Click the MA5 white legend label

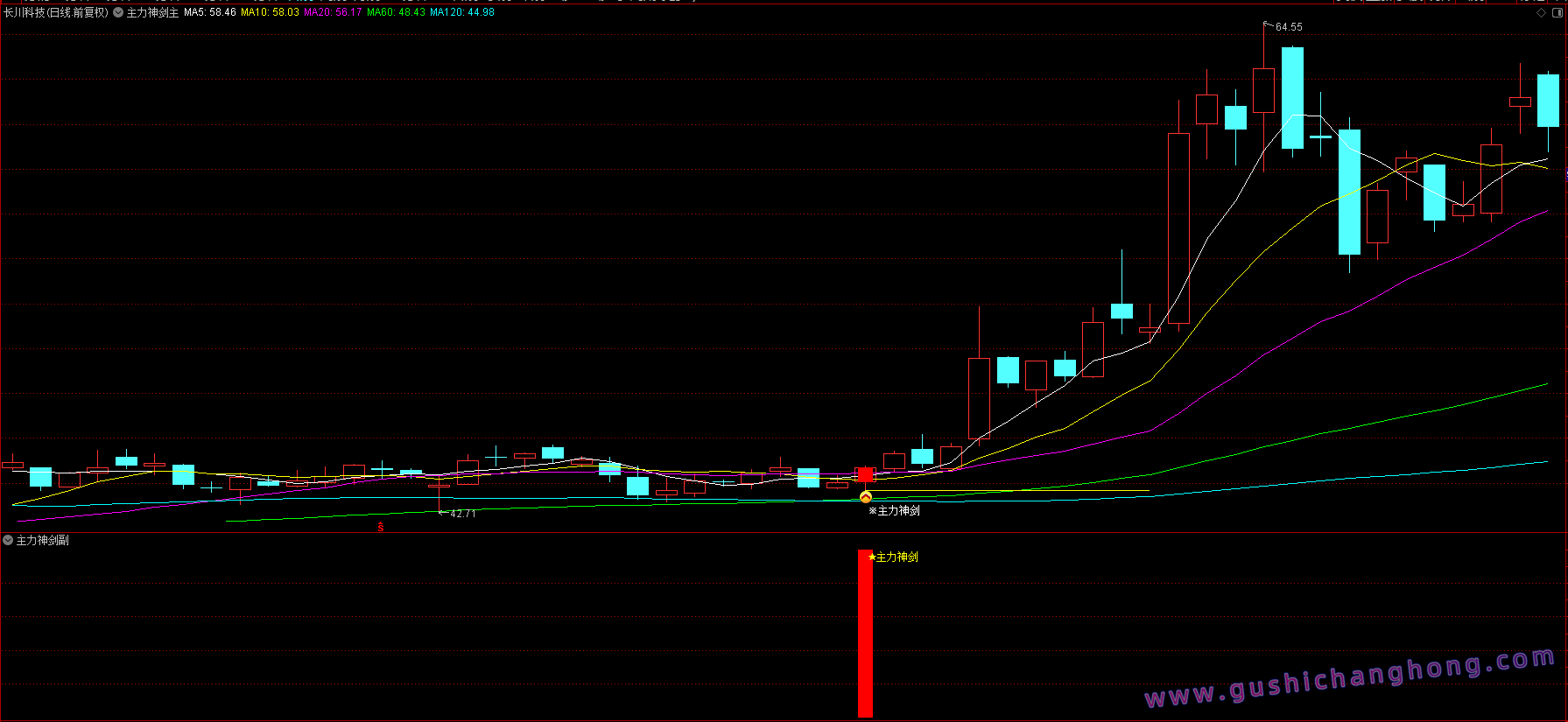[x=209, y=12]
